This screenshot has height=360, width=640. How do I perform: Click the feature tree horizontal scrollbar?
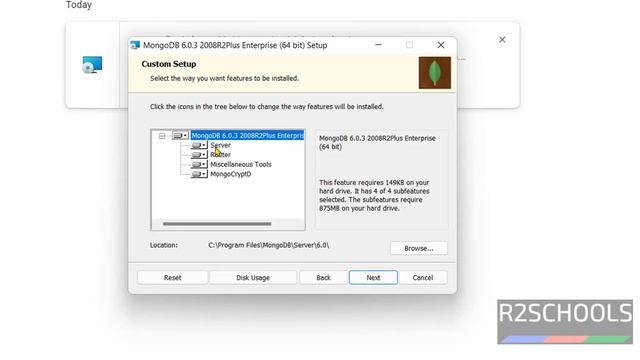tap(217, 224)
